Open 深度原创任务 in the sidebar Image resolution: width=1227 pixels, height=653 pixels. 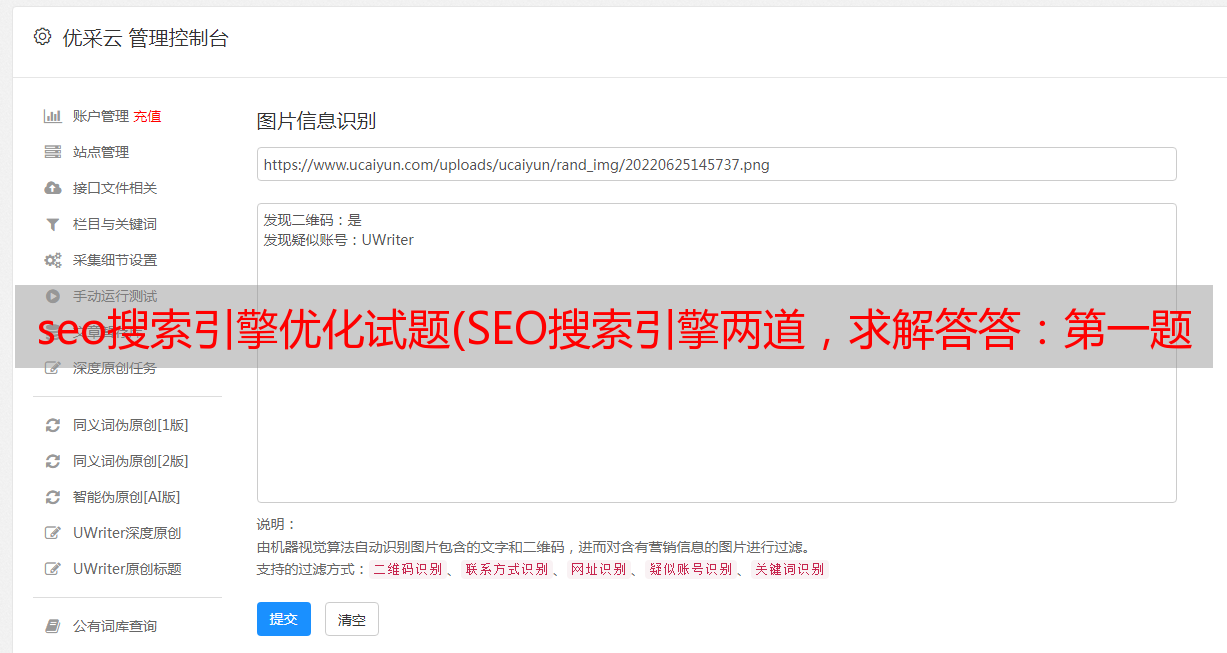pyautogui.click(x=114, y=368)
